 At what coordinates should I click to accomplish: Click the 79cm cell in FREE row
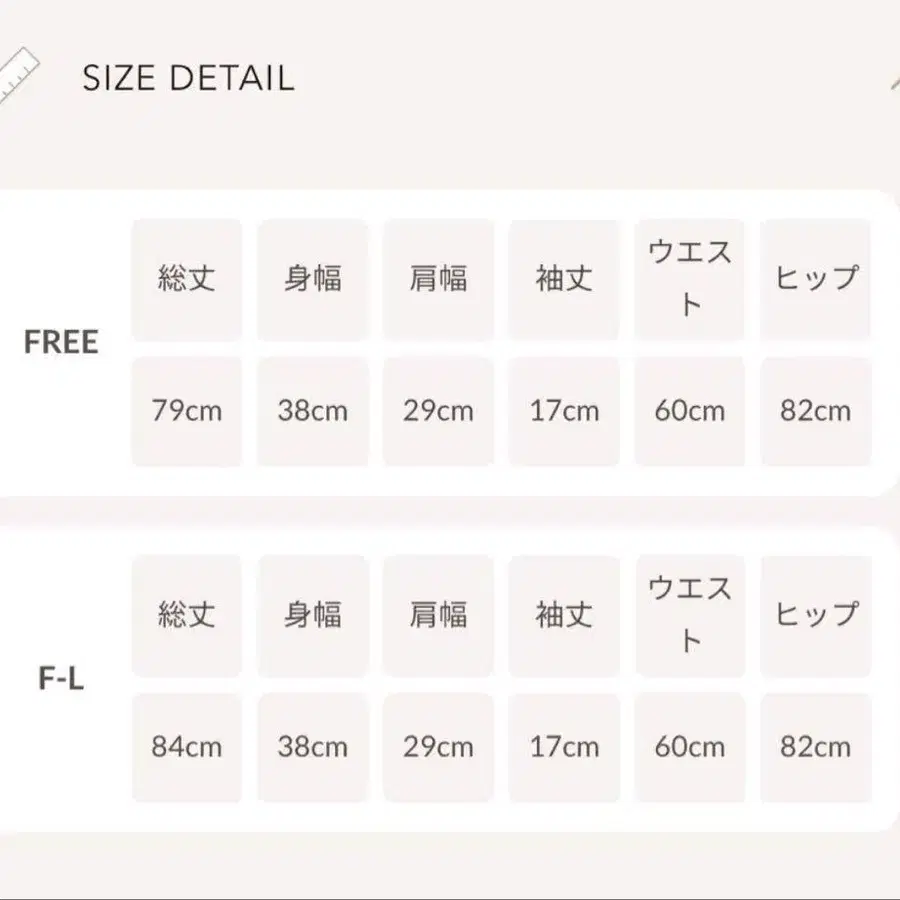click(x=187, y=411)
